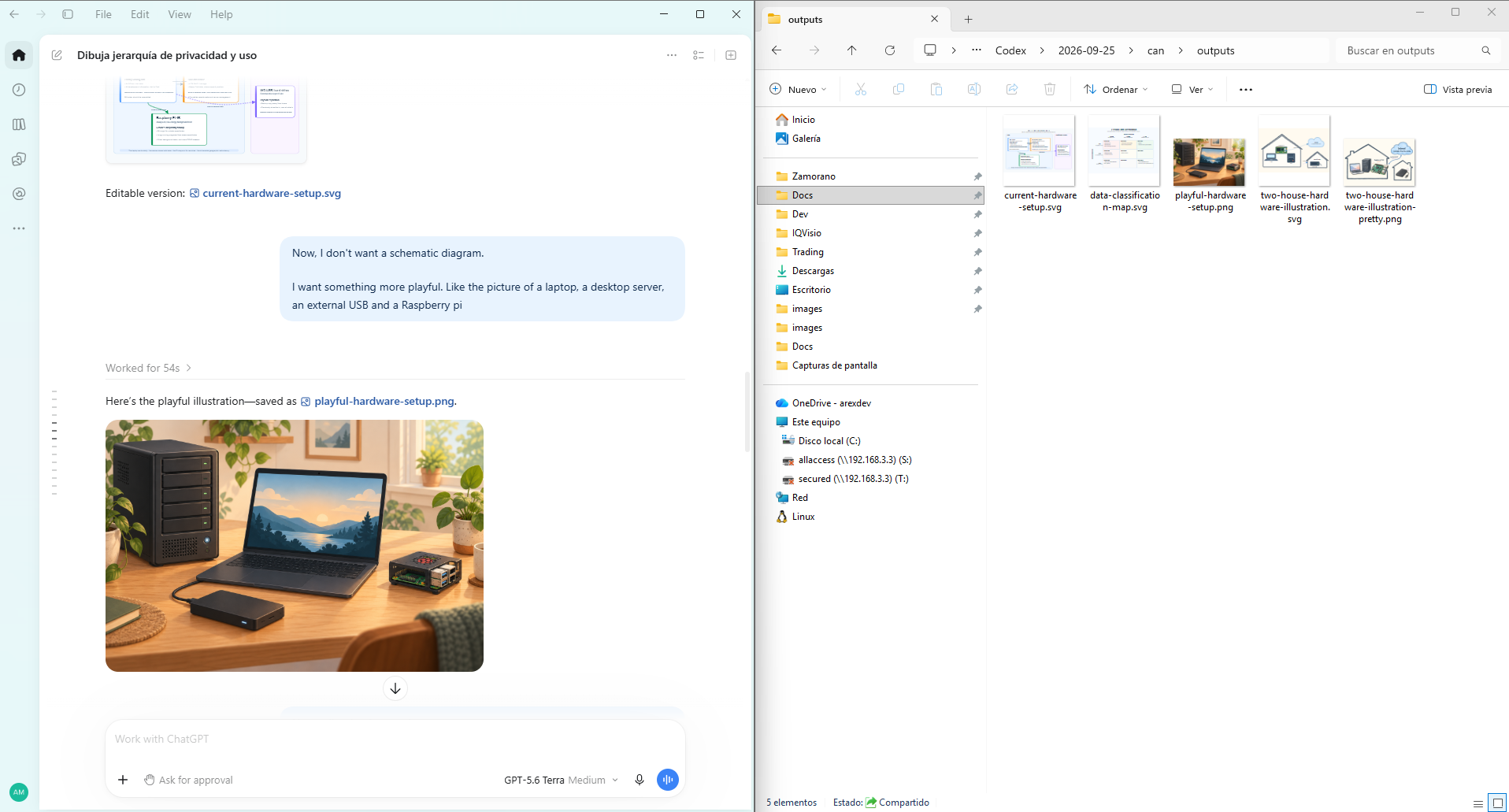Start voice mode with blue waveform button
Image resolution: width=1509 pixels, height=812 pixels.
click(x=668, y=780)
